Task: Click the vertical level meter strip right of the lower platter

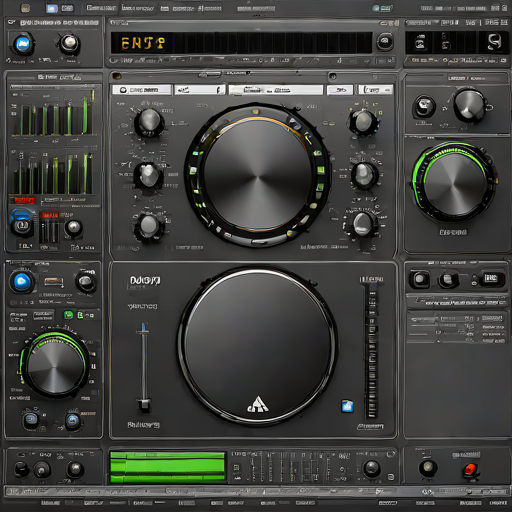Action: (x=372, y=351)
